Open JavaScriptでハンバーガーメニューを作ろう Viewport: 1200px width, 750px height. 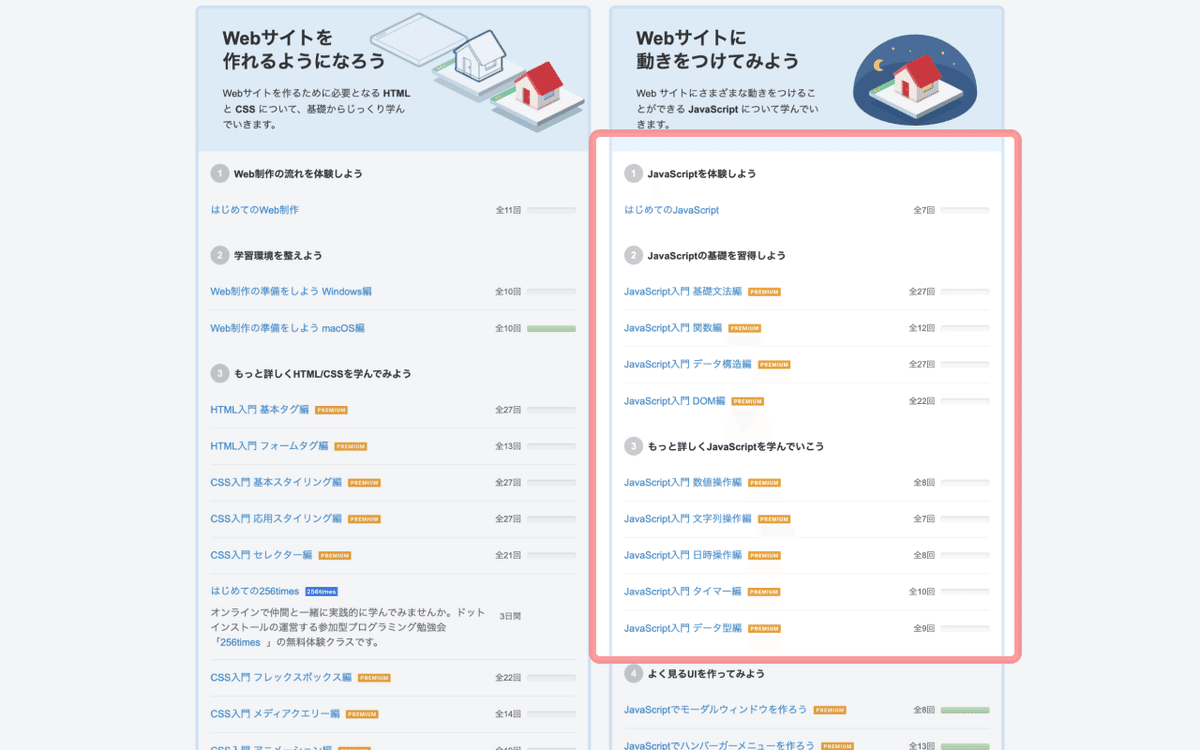click(720, 746)
